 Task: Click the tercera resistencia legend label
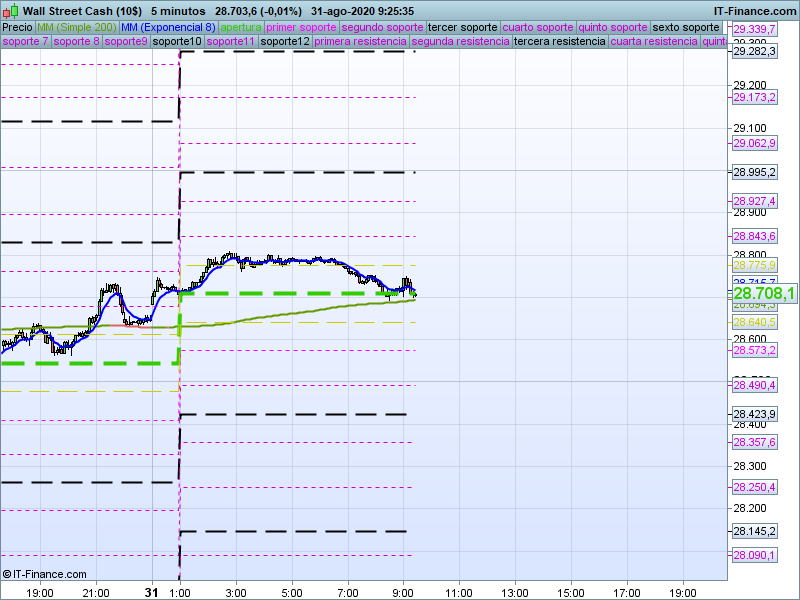pyautogui.click(x=559, y=42)
